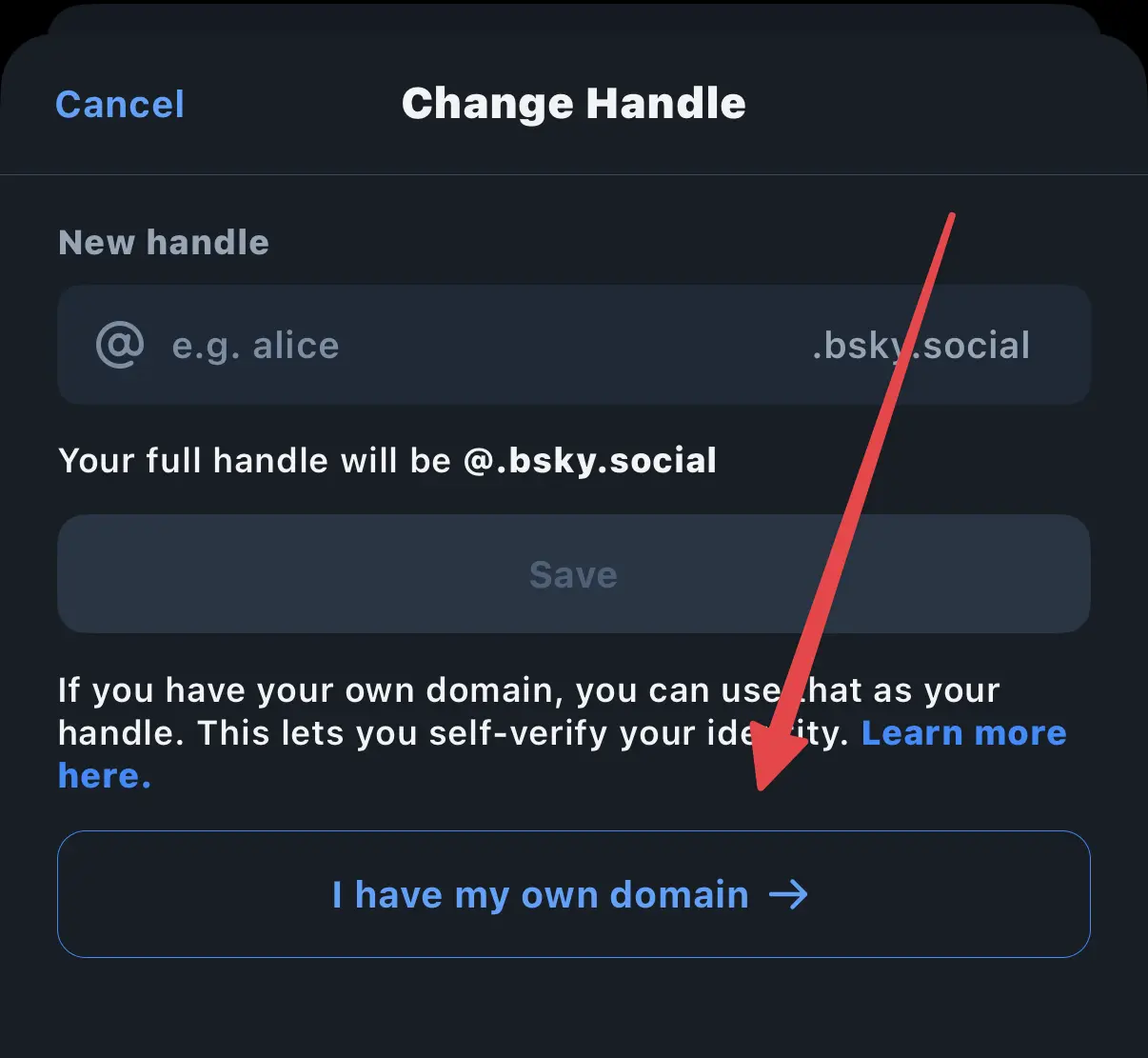Select the here link in the description

pyautogui.click(x=103, y=775)
